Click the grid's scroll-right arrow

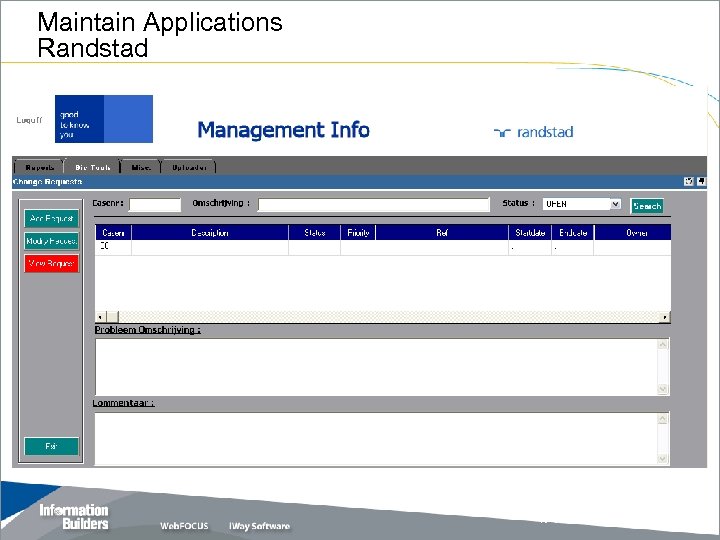(665, 317)
